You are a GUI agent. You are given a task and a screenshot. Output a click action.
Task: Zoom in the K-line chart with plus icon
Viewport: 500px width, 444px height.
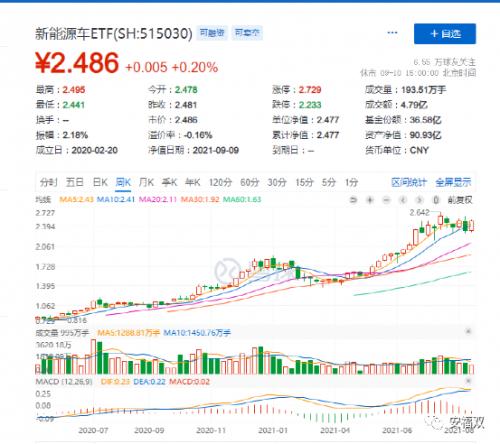pyautogui.click(x=370, y=200)
